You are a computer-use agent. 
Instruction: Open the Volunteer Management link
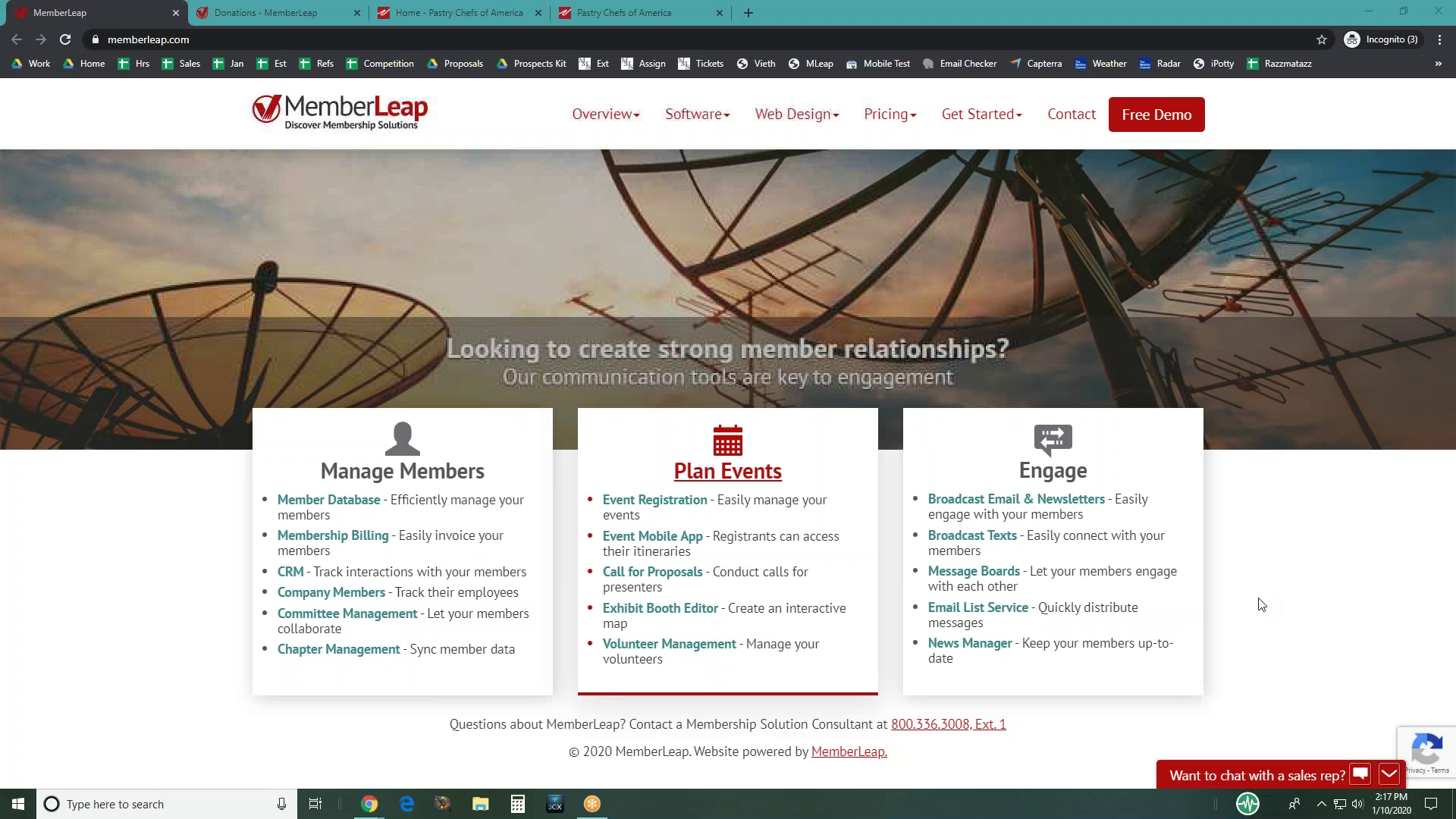pyautogui.click(x=669, y=644)
